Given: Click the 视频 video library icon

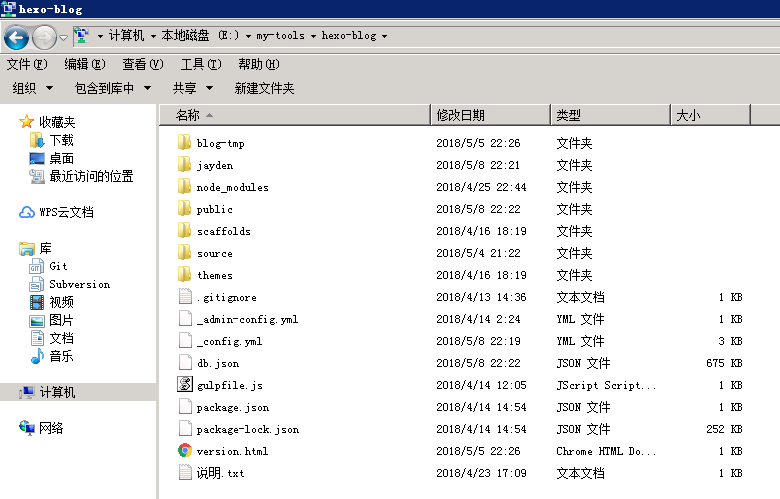Looking at the screenshot, I should click(x=37, y=302).
